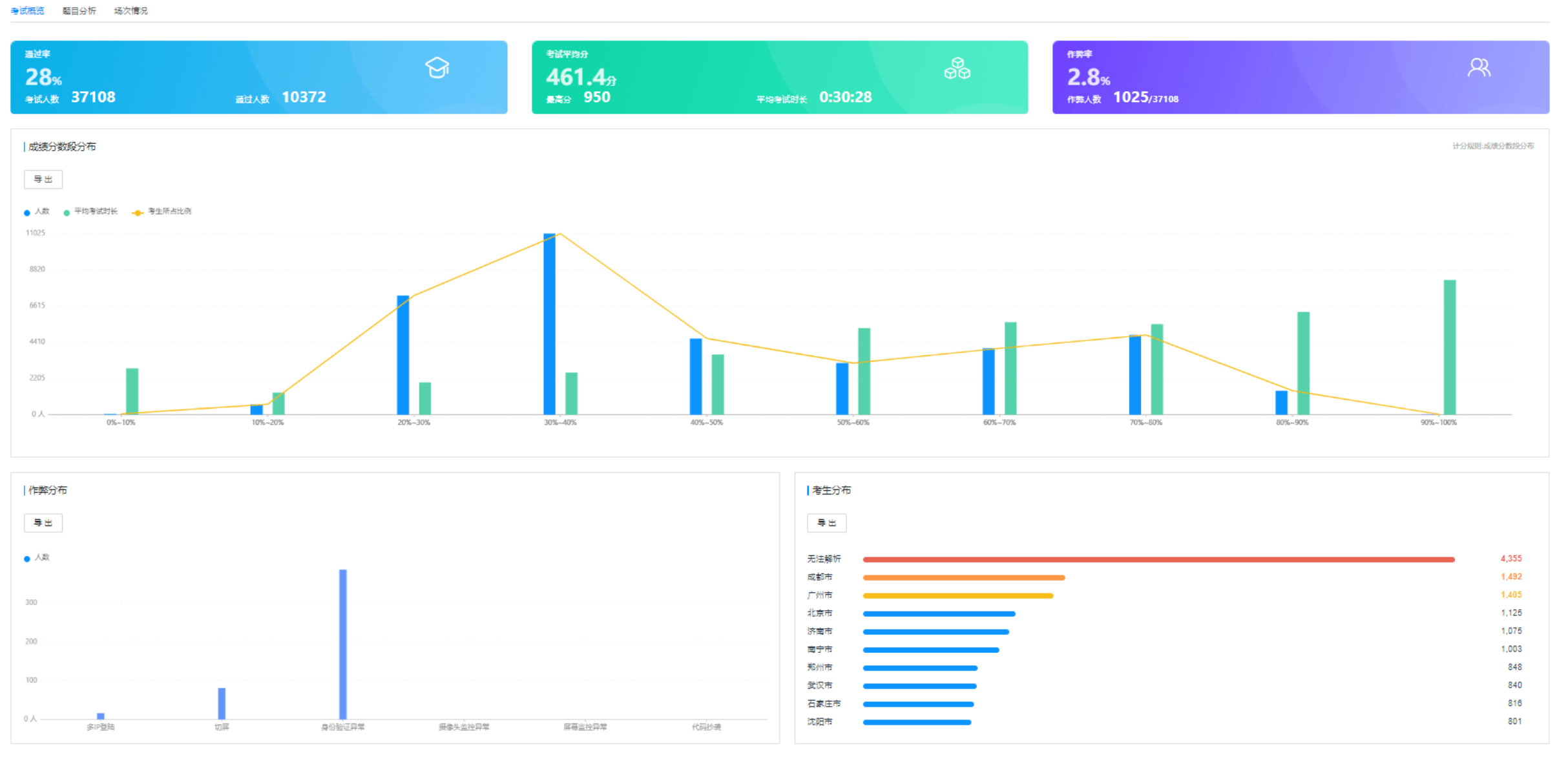The image size is (1568, 757).
Task: Export the 成绩分数段分布 chart data
Action: click(43, 180)
